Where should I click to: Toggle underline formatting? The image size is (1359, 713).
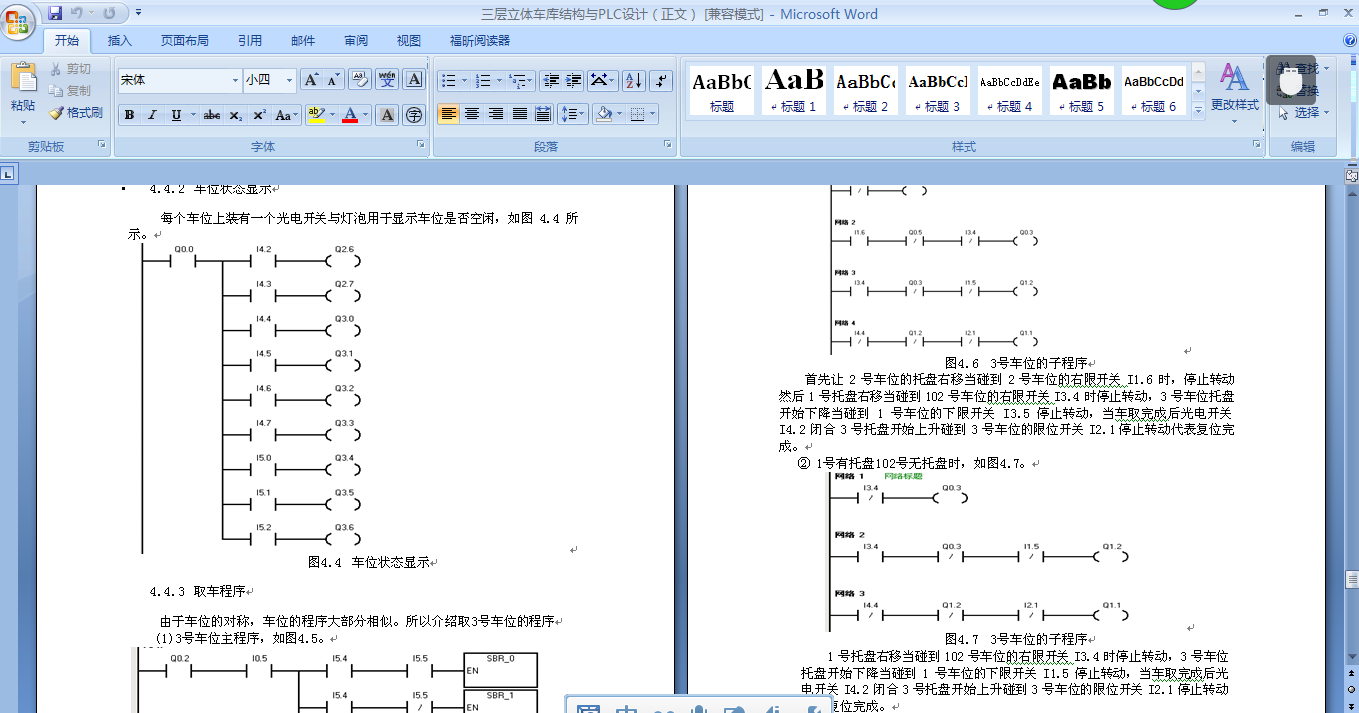pyautogui.click(x=176, y=115)
